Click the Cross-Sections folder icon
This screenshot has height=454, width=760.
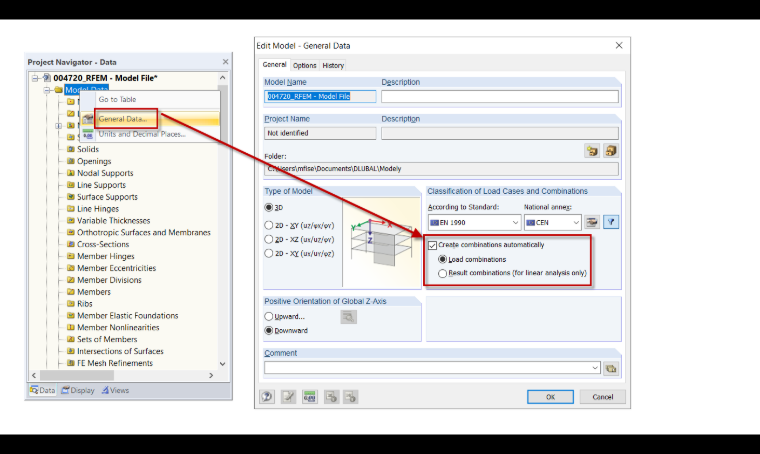(71, 244)
